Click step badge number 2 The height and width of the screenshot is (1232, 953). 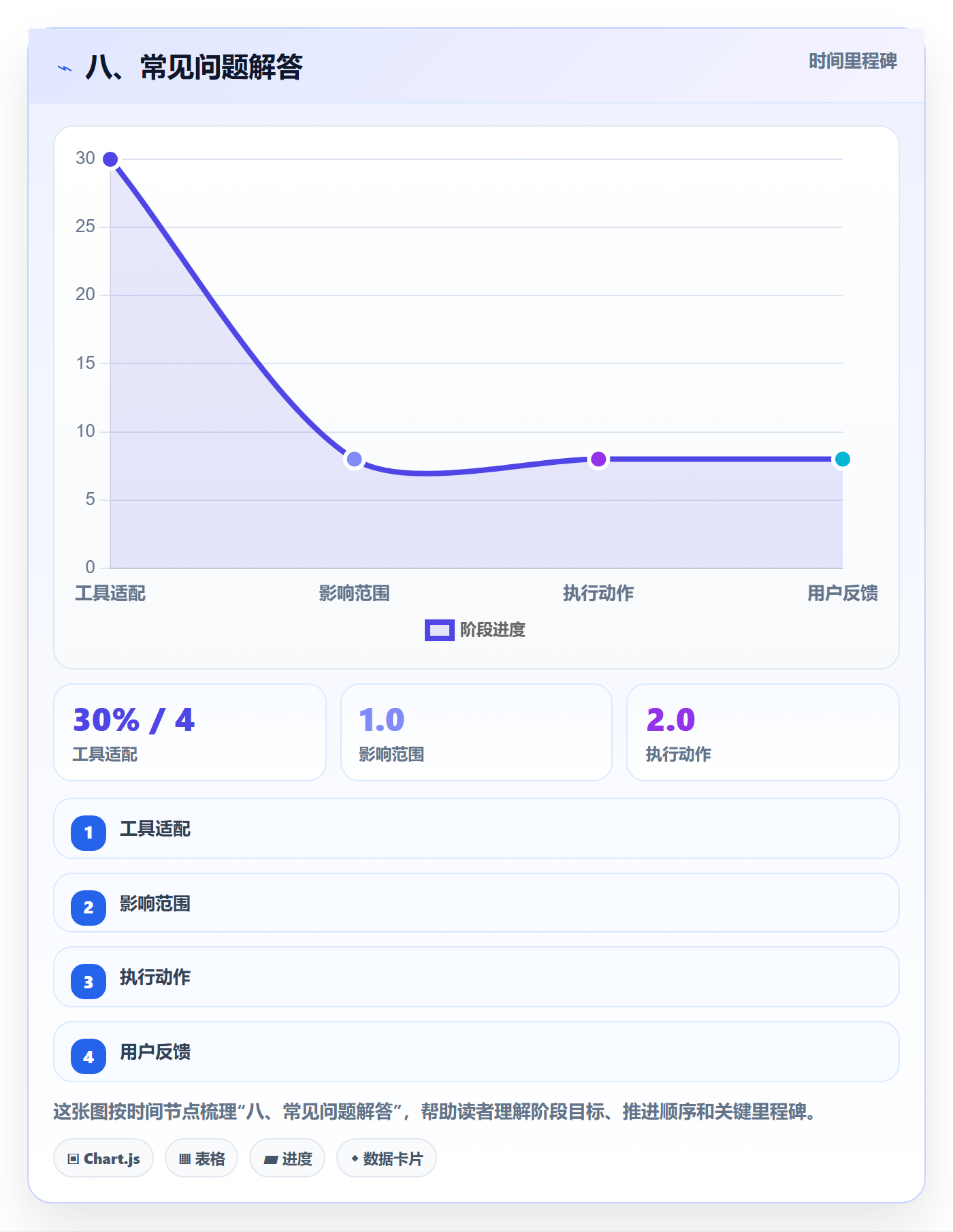(x=88, y=908)
